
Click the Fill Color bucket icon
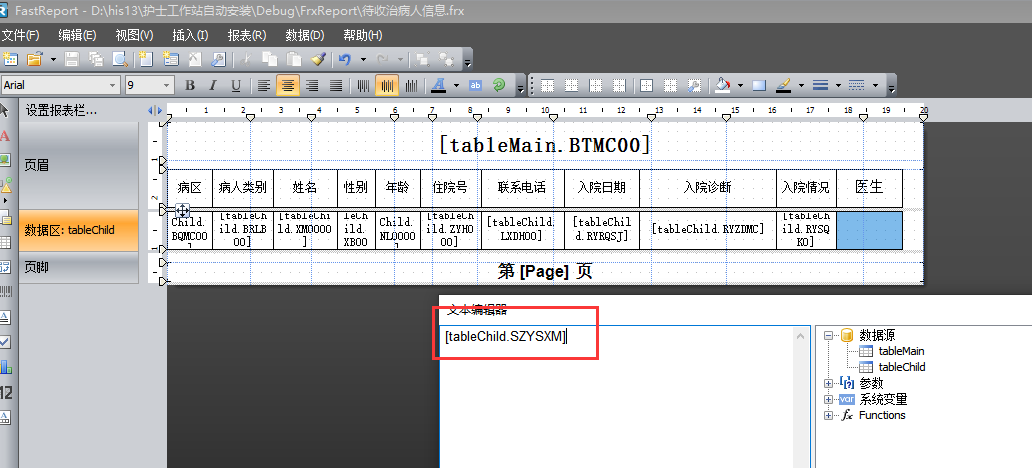tap(723, 85)
